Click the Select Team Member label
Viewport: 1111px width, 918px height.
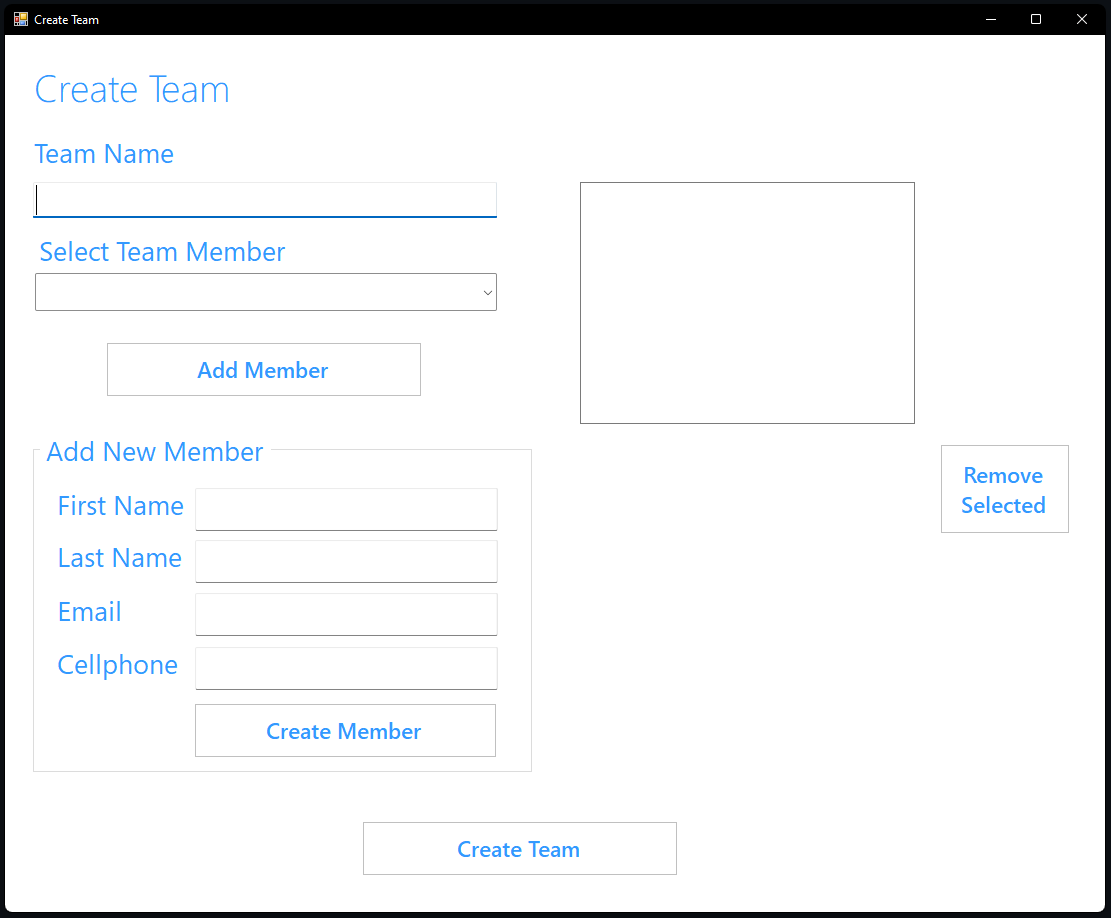pos(161,252)
